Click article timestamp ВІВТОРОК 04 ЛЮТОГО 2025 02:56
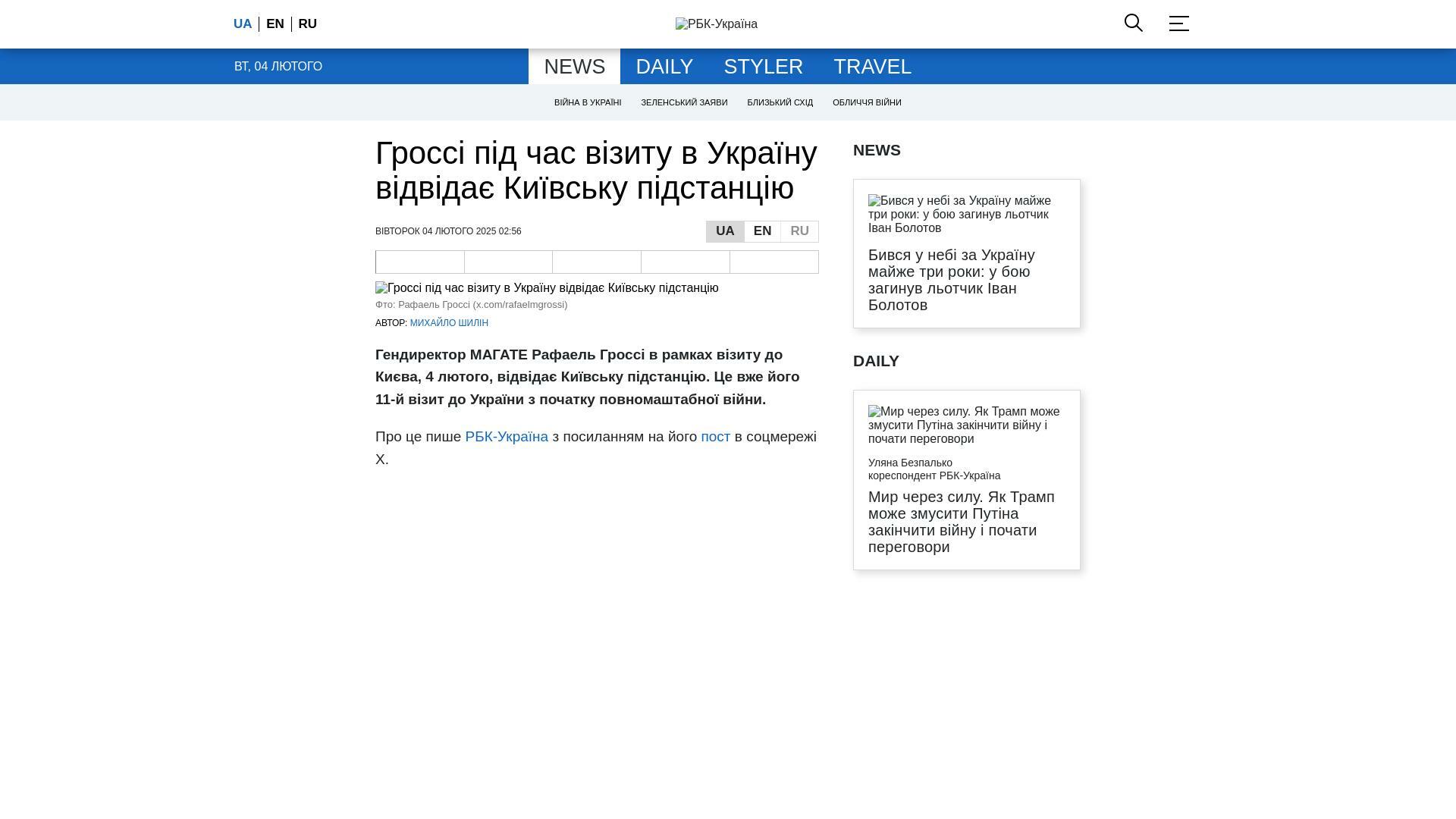This screenshot has width=1456, height=819. [448, 231]
